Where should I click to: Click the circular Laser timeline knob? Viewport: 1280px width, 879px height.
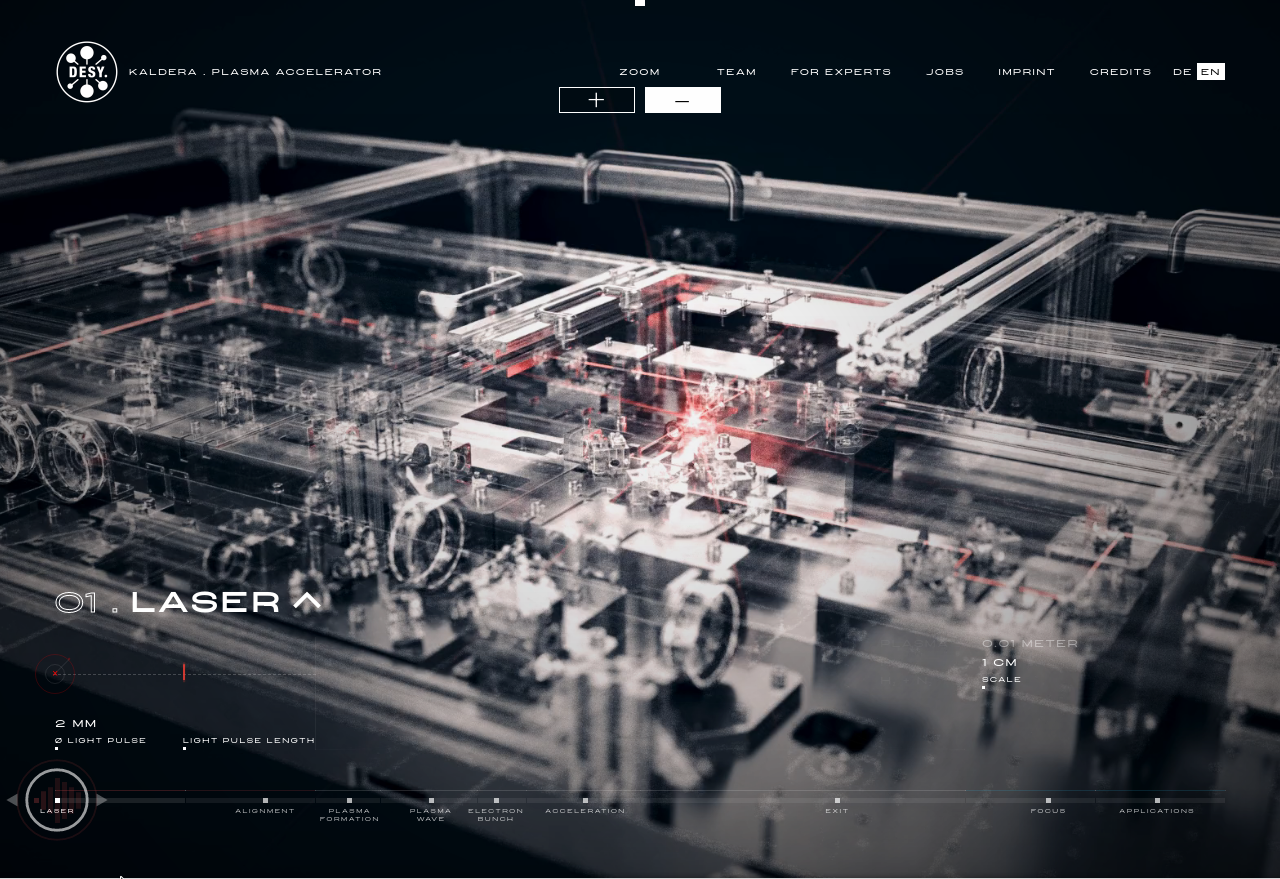tap(57, 800)
